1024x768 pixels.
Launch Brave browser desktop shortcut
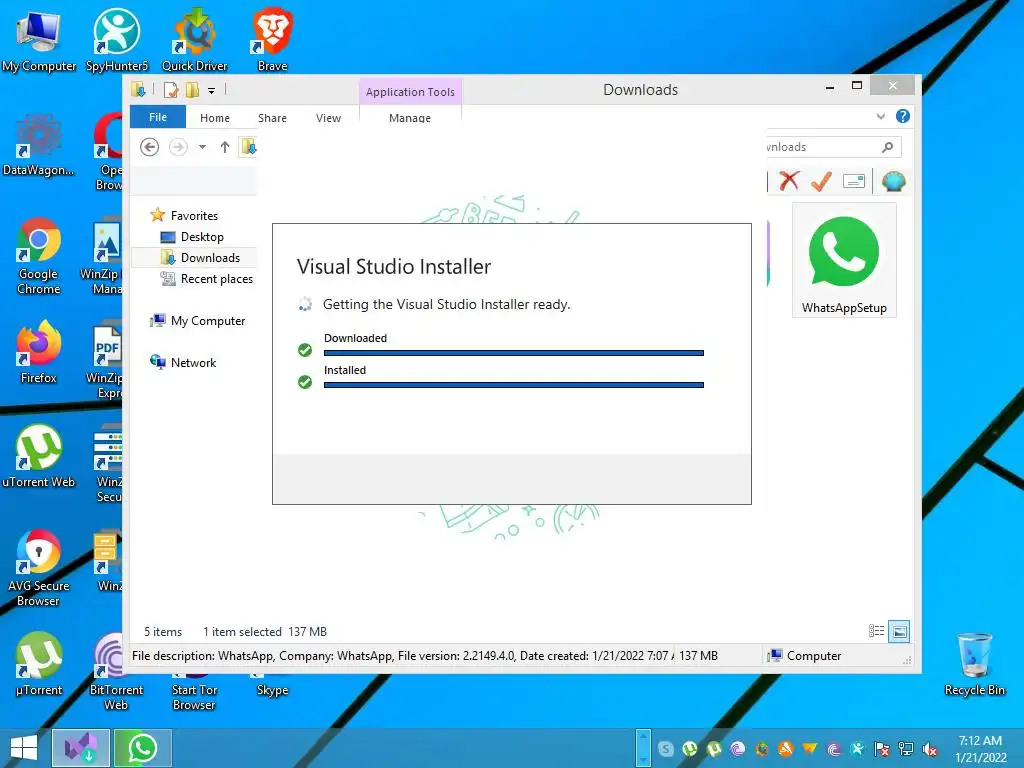(272, 40)
